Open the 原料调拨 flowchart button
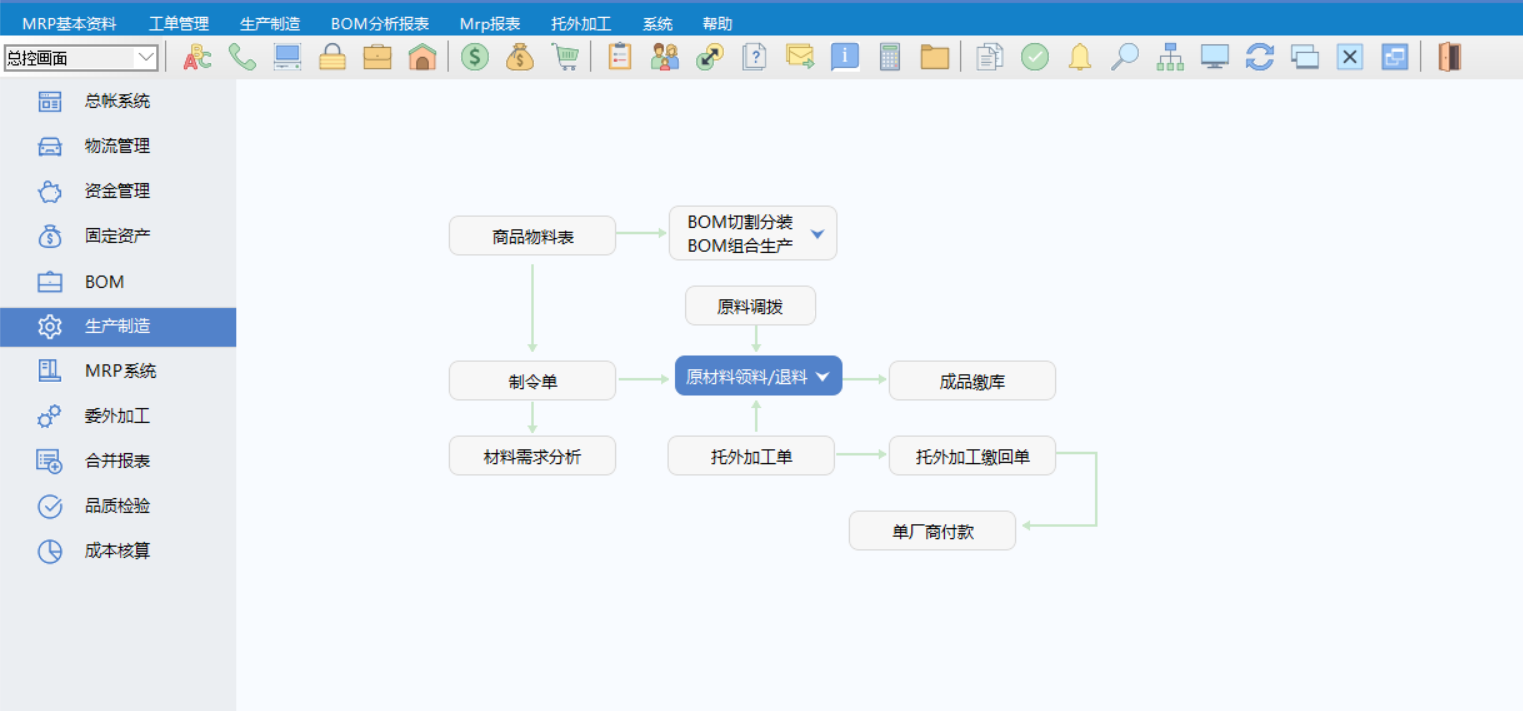The height and width of the screenshot is (711, 1523). click(750, 306)
